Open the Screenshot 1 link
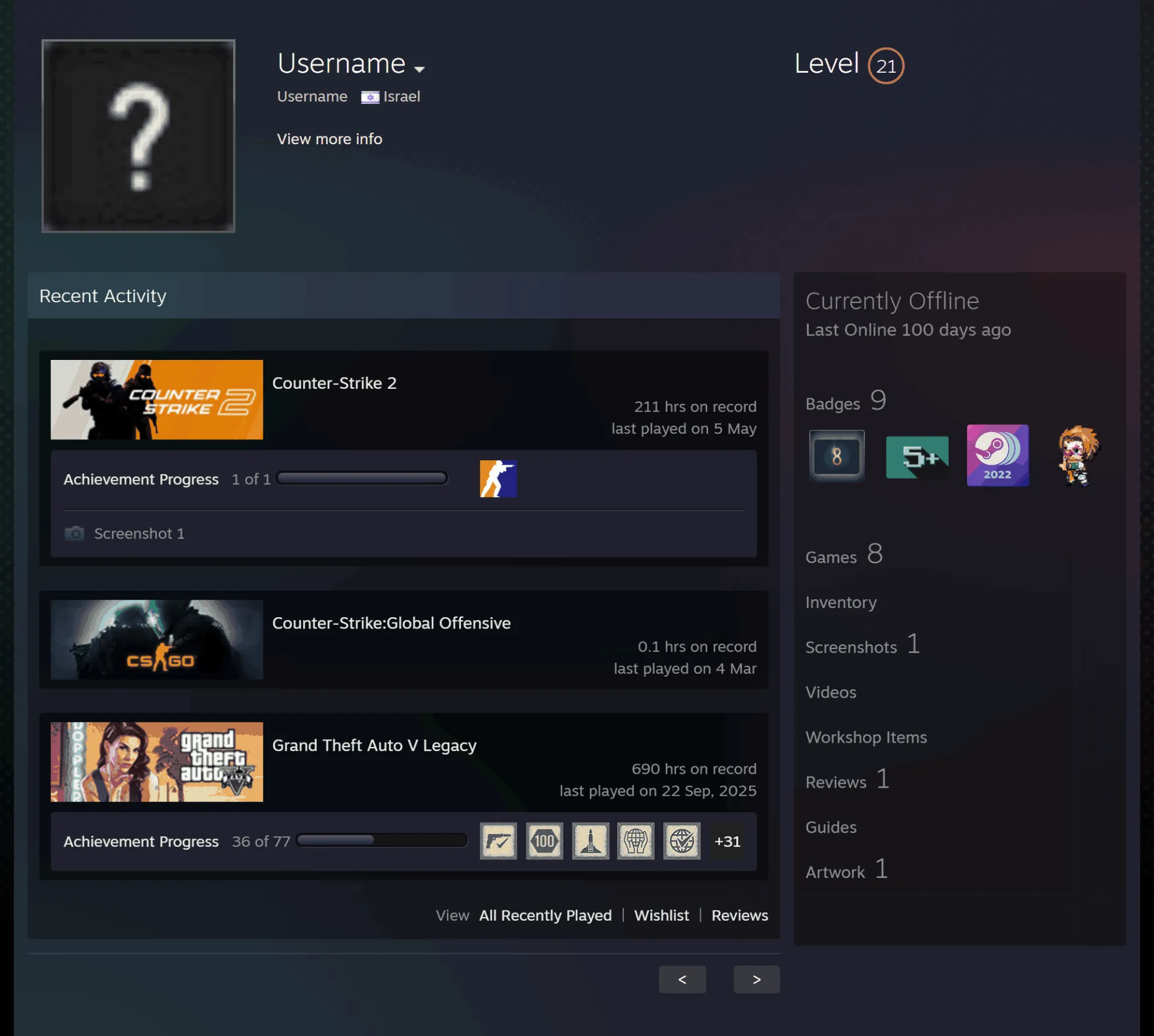Screen dimensions: 1154x1036 point(139,534)
